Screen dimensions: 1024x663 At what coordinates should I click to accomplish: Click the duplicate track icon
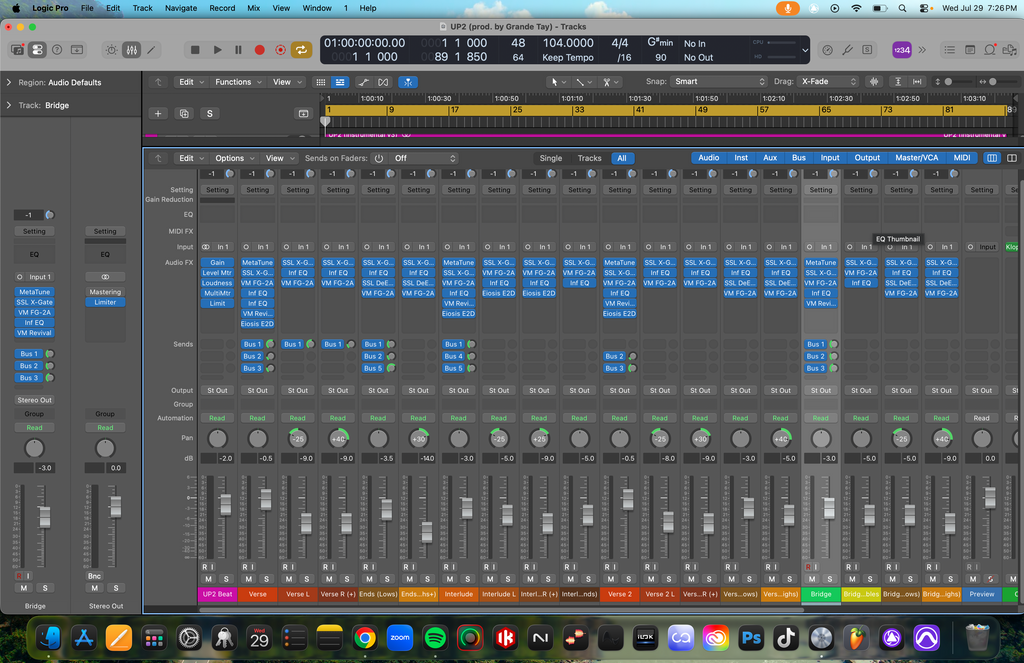[184, 114]
